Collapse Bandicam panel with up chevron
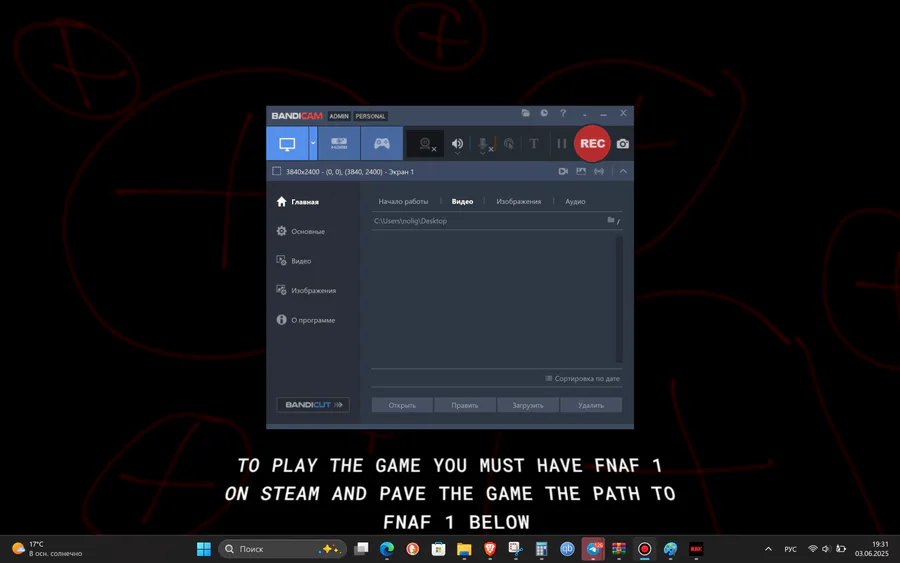Image resolution: width=900 pixels, height=563 pixels. 623,171
